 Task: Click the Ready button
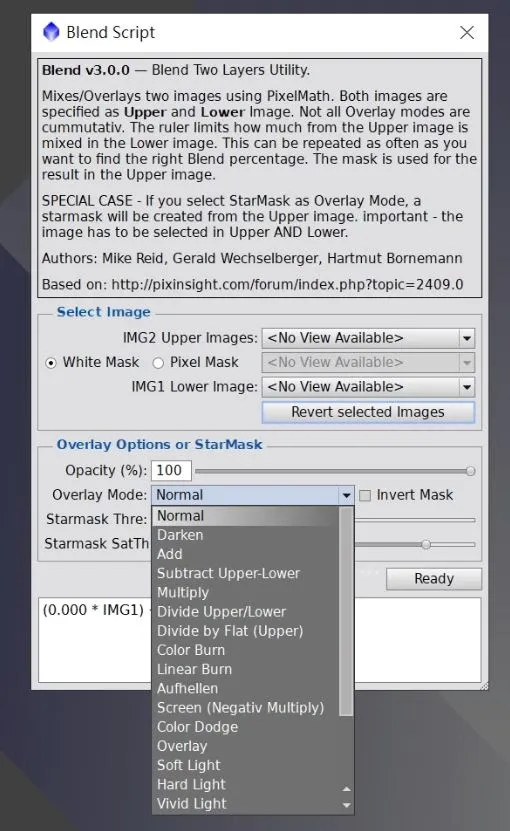point(434,579)
